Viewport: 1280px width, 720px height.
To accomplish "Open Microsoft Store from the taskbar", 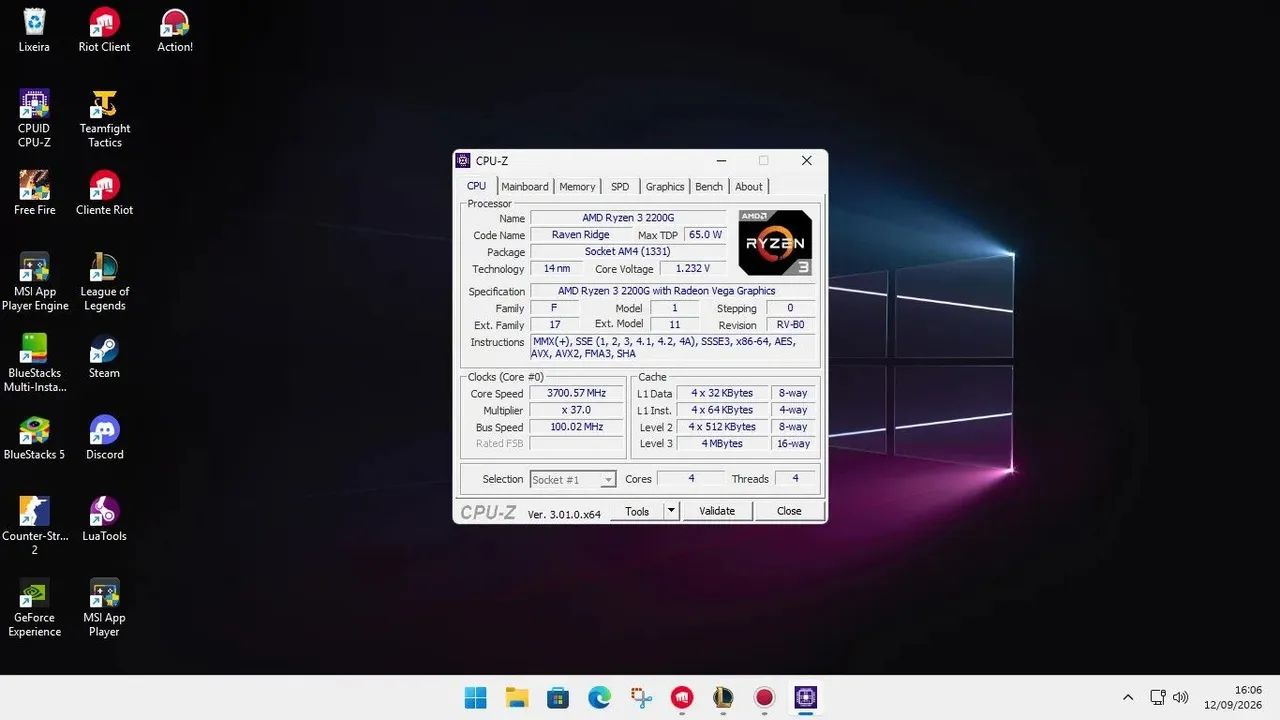I will [558, 697].
